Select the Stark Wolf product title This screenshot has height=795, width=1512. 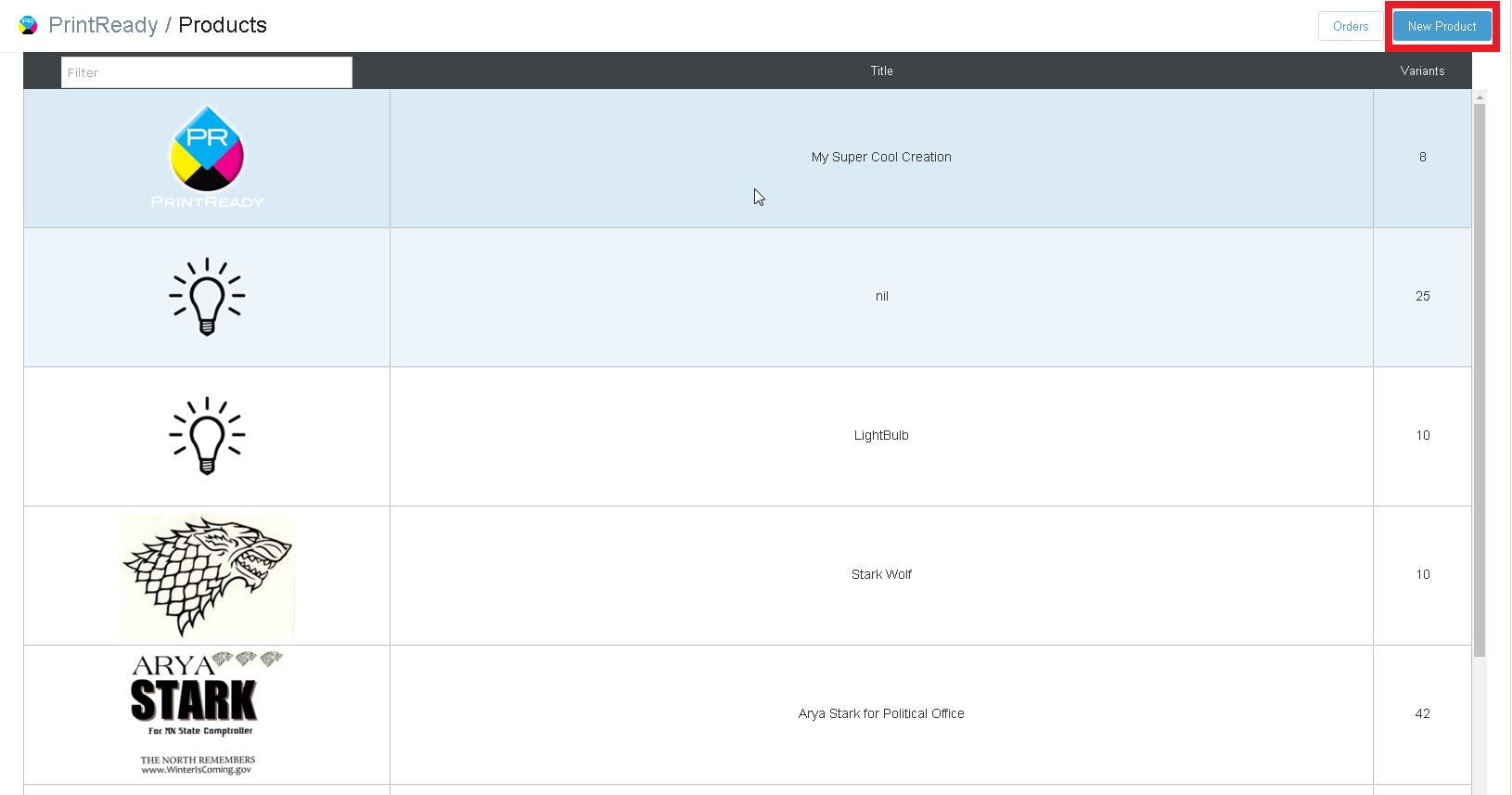[x=881, y=574]
